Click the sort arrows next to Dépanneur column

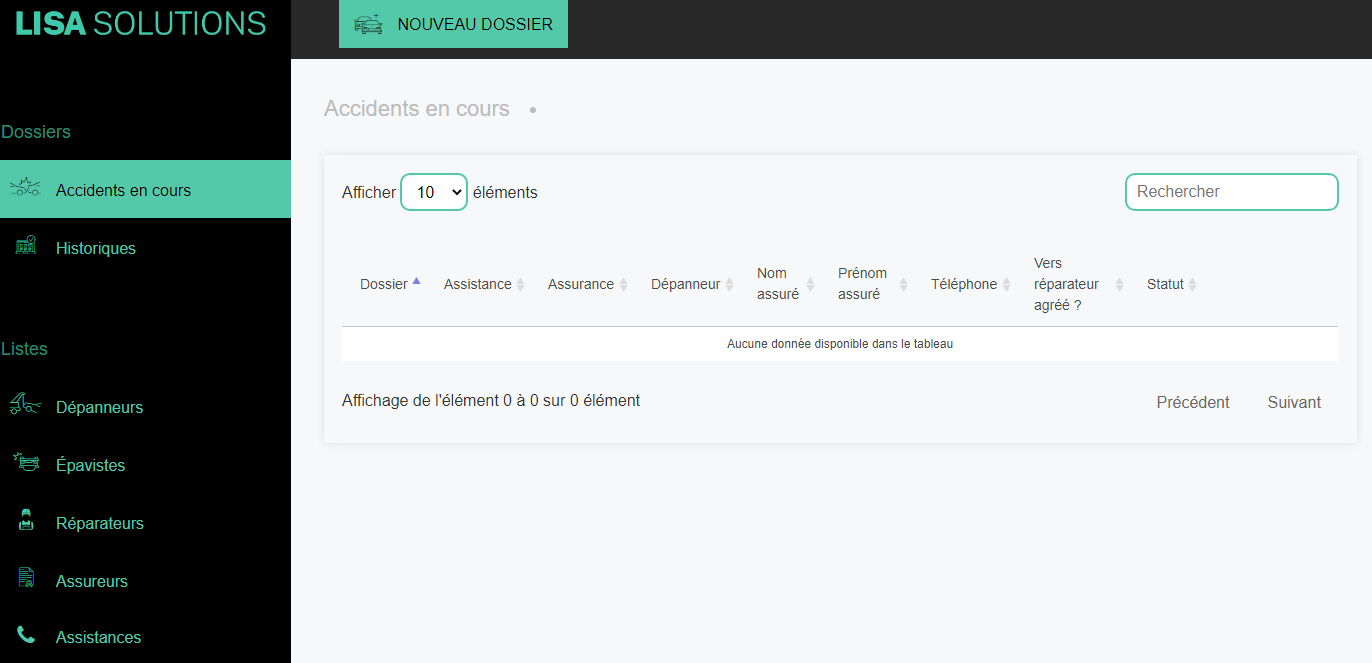pos(729,285)
